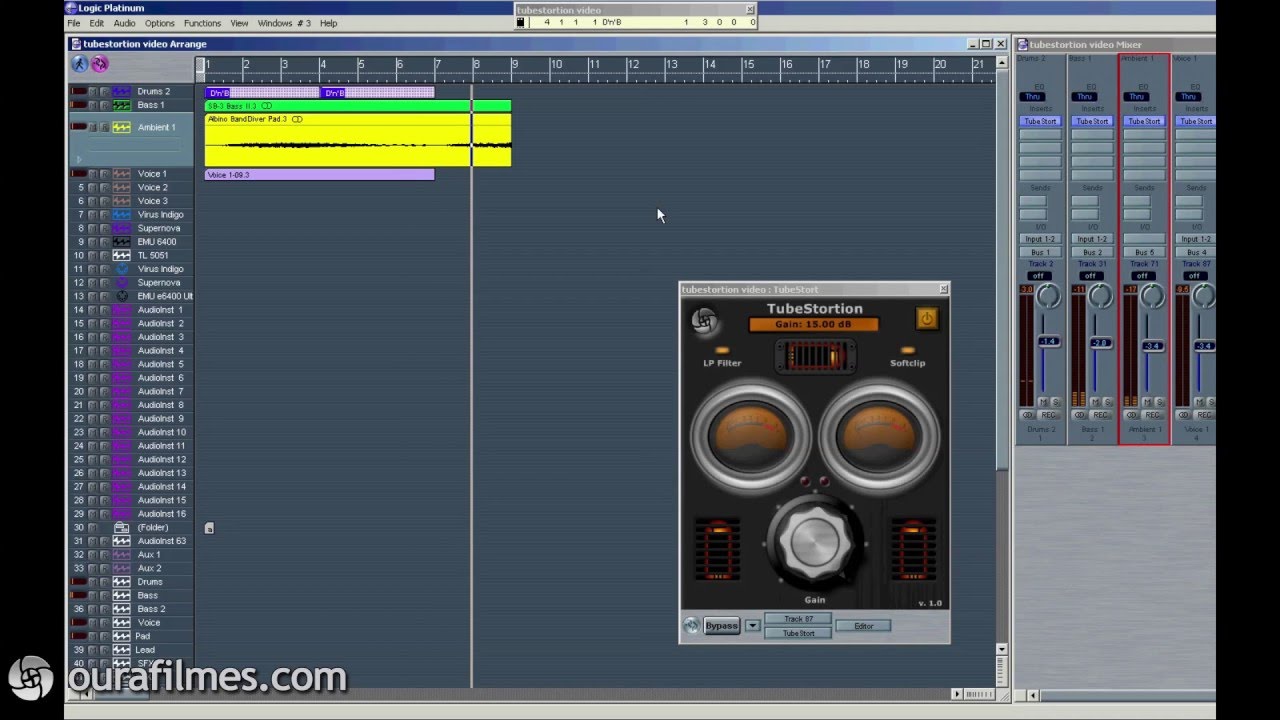Open the plugin preset dropdown arrow

[752, 626]
